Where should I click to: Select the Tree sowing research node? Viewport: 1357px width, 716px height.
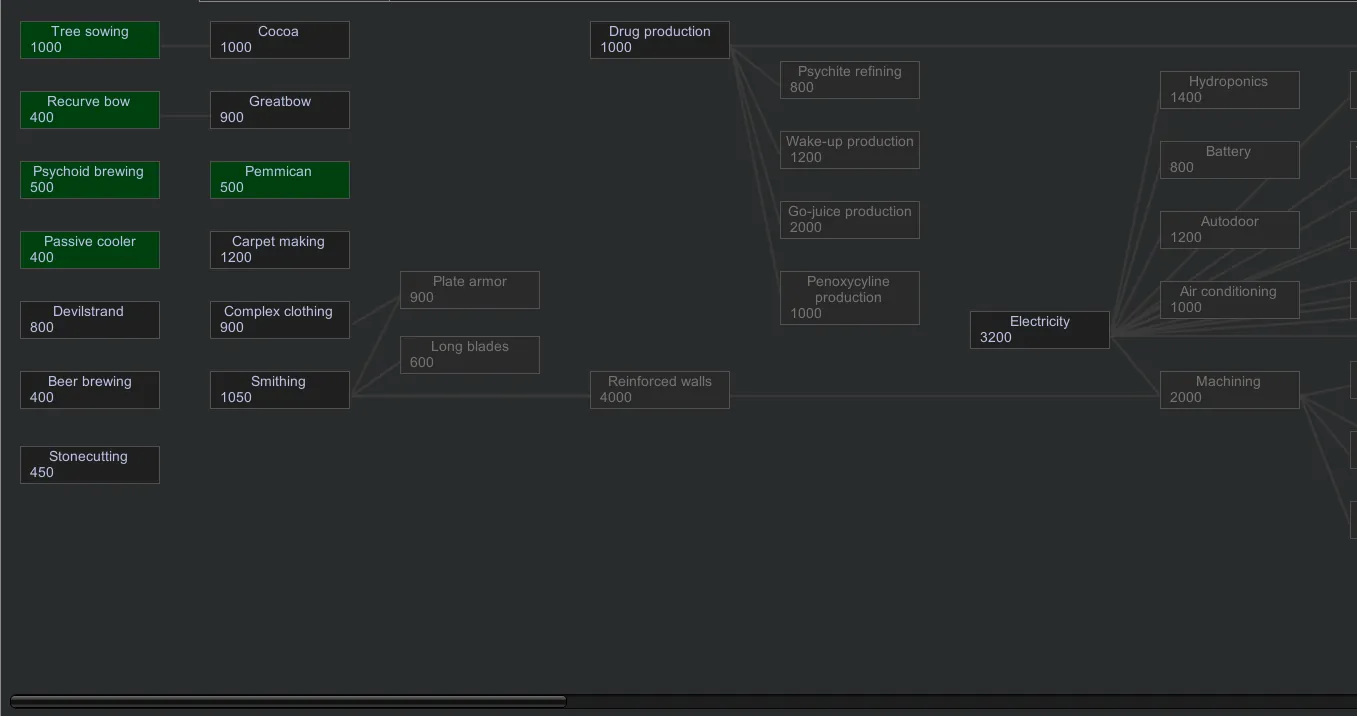(x=90, y=40)
